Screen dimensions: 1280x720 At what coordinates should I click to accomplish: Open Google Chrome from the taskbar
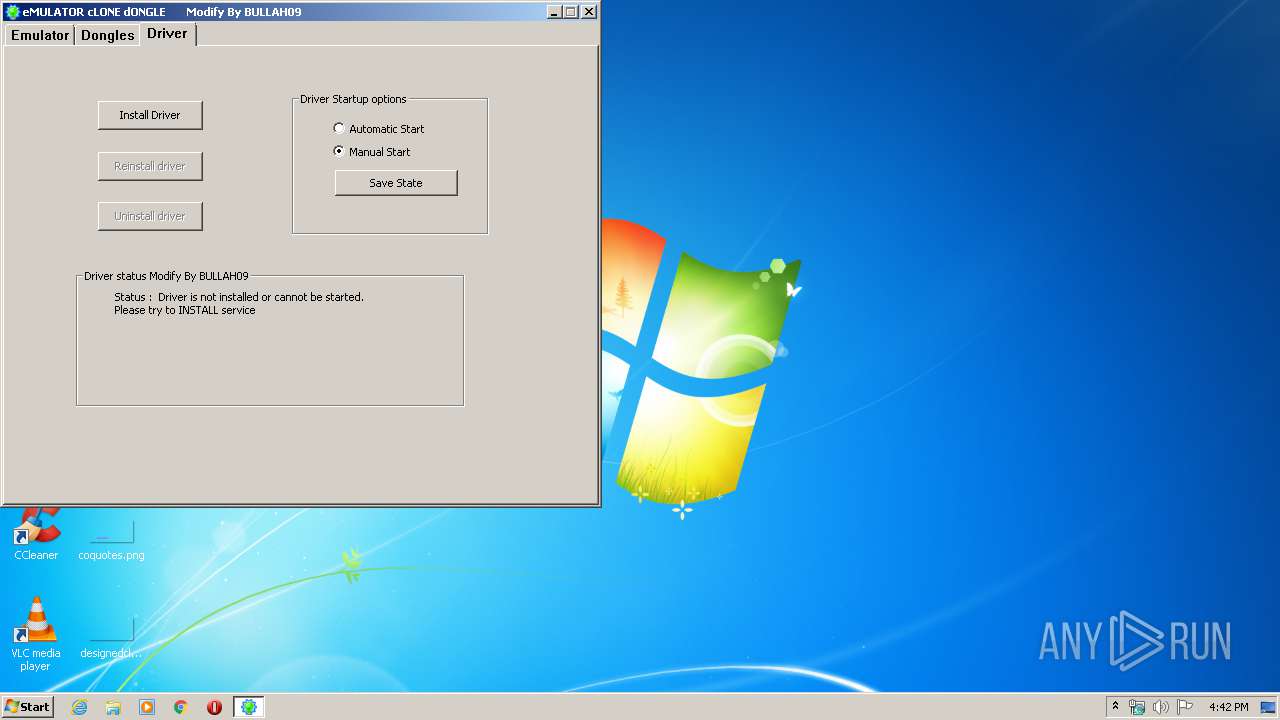(181, 707)
